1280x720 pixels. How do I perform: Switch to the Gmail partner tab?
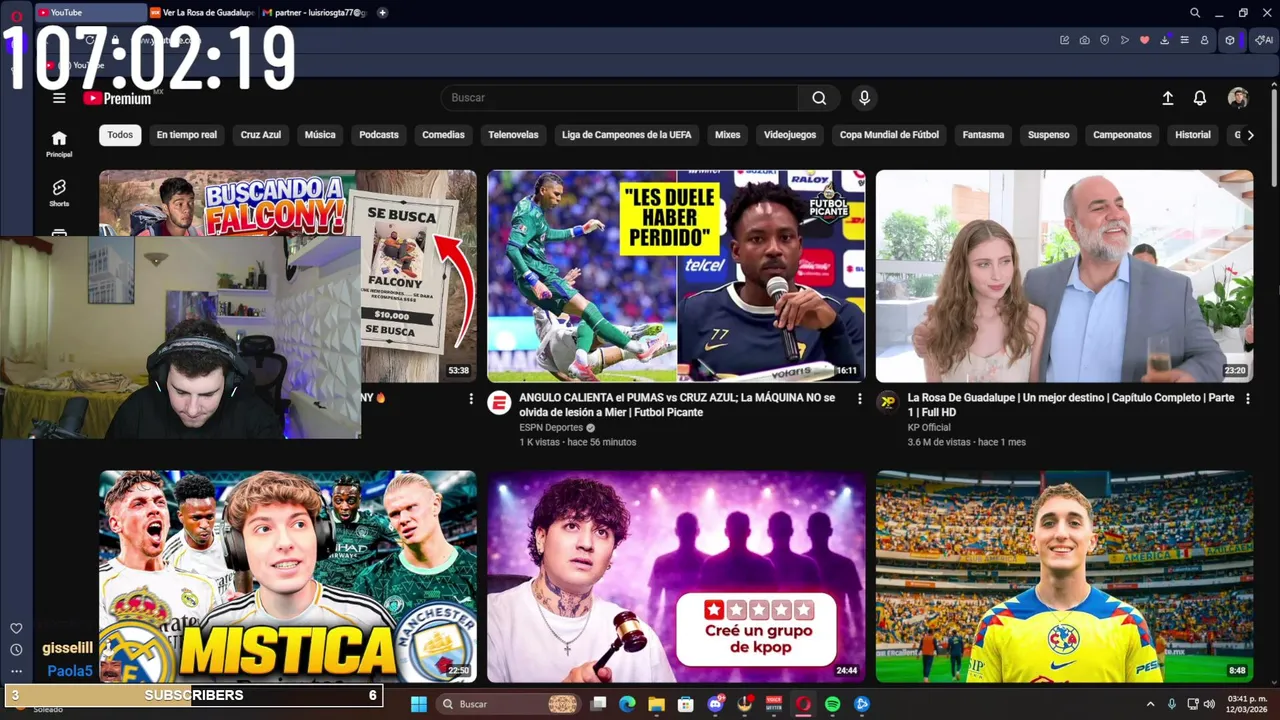315,13
